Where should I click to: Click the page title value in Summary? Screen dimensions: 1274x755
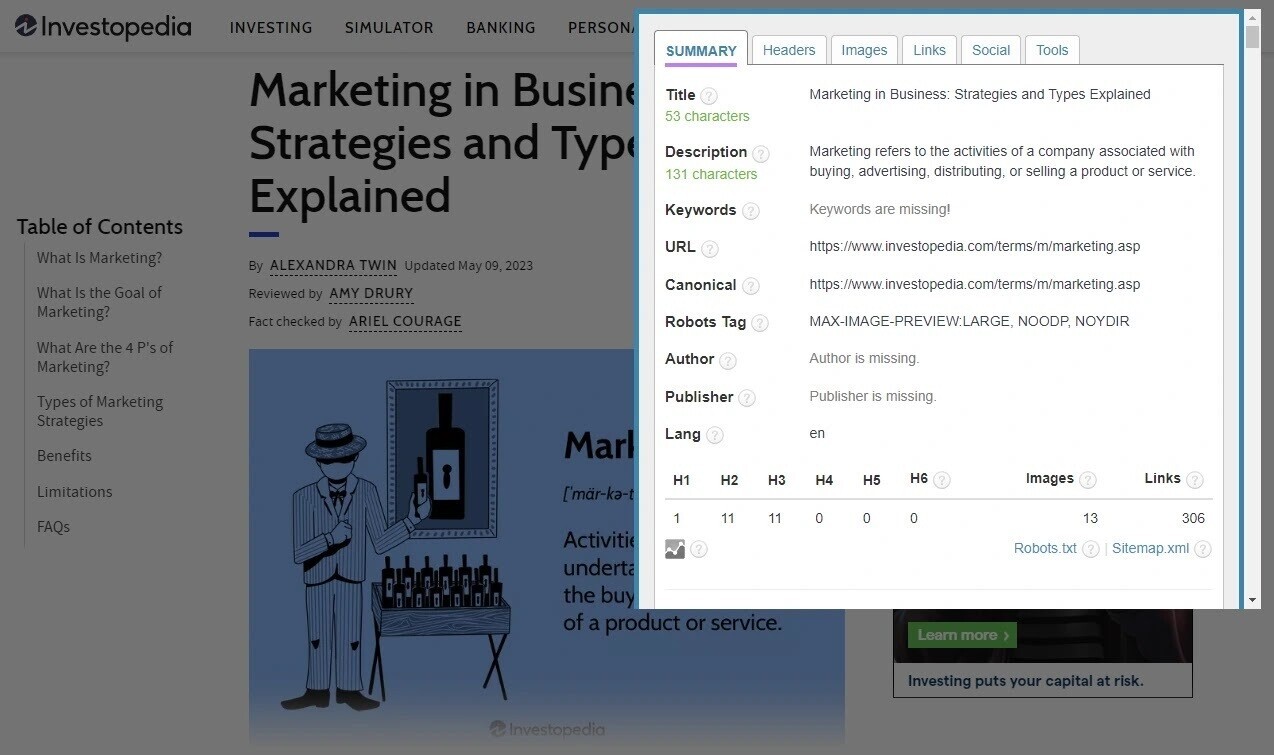click(980, 94)
